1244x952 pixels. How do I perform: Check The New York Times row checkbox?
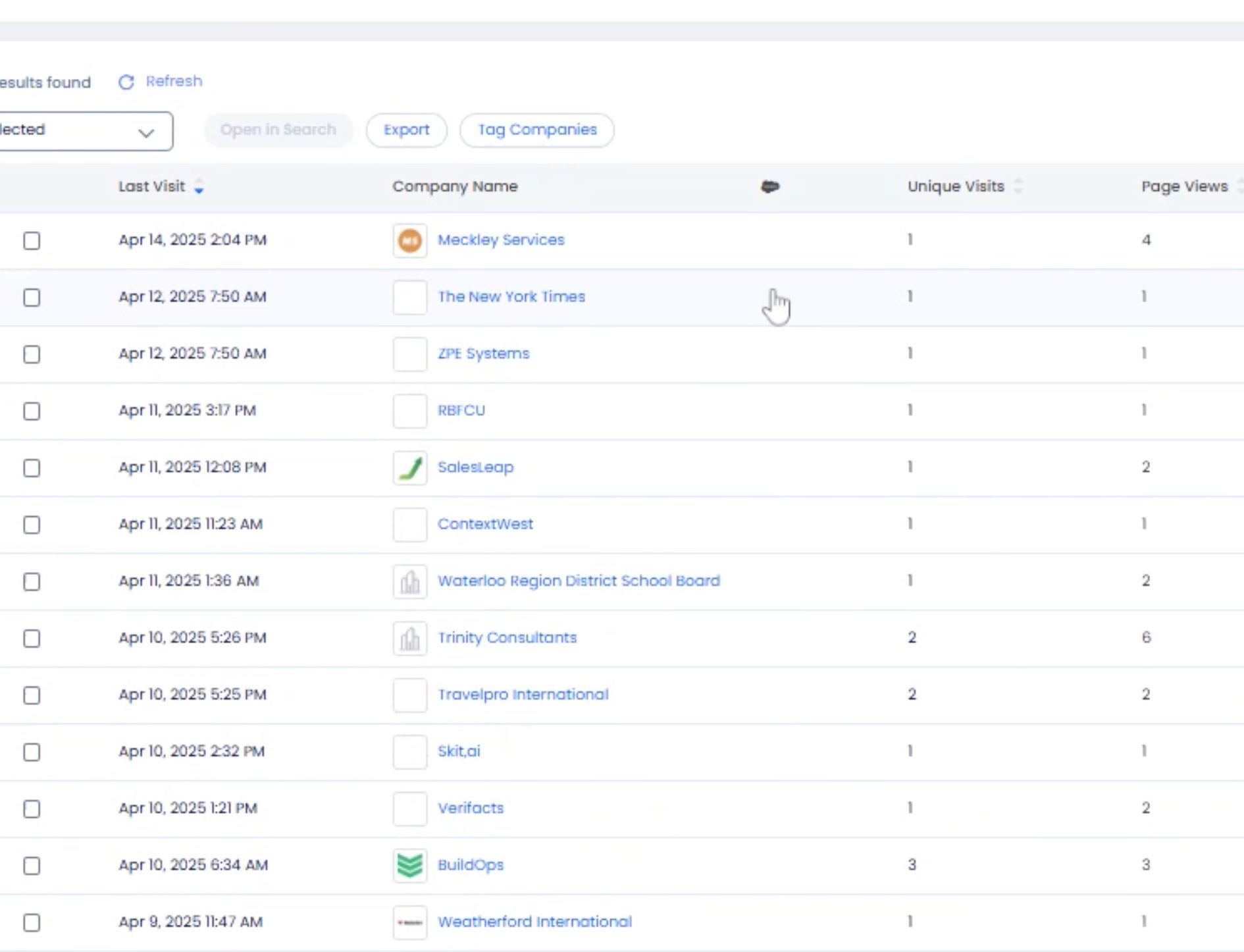[x=32, y=298]
